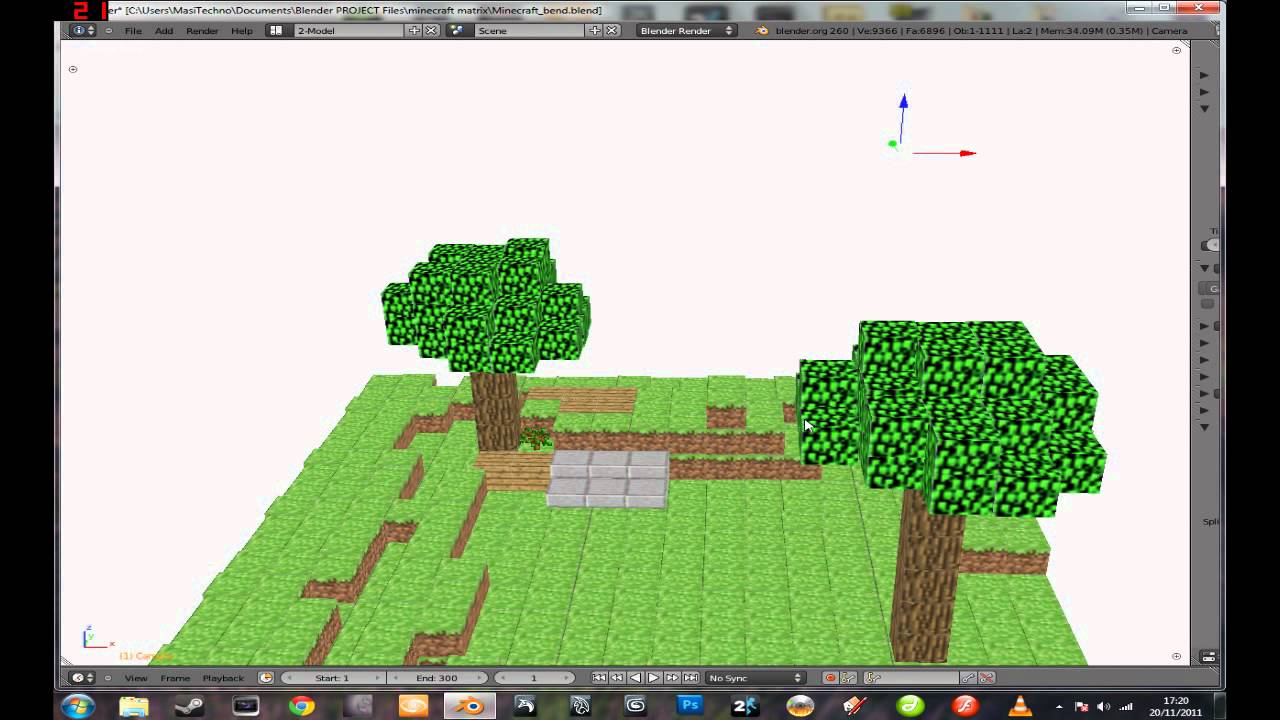1280x720 pixels.
Task: Open Steam from the taskbar
Action: coord(188,706)
